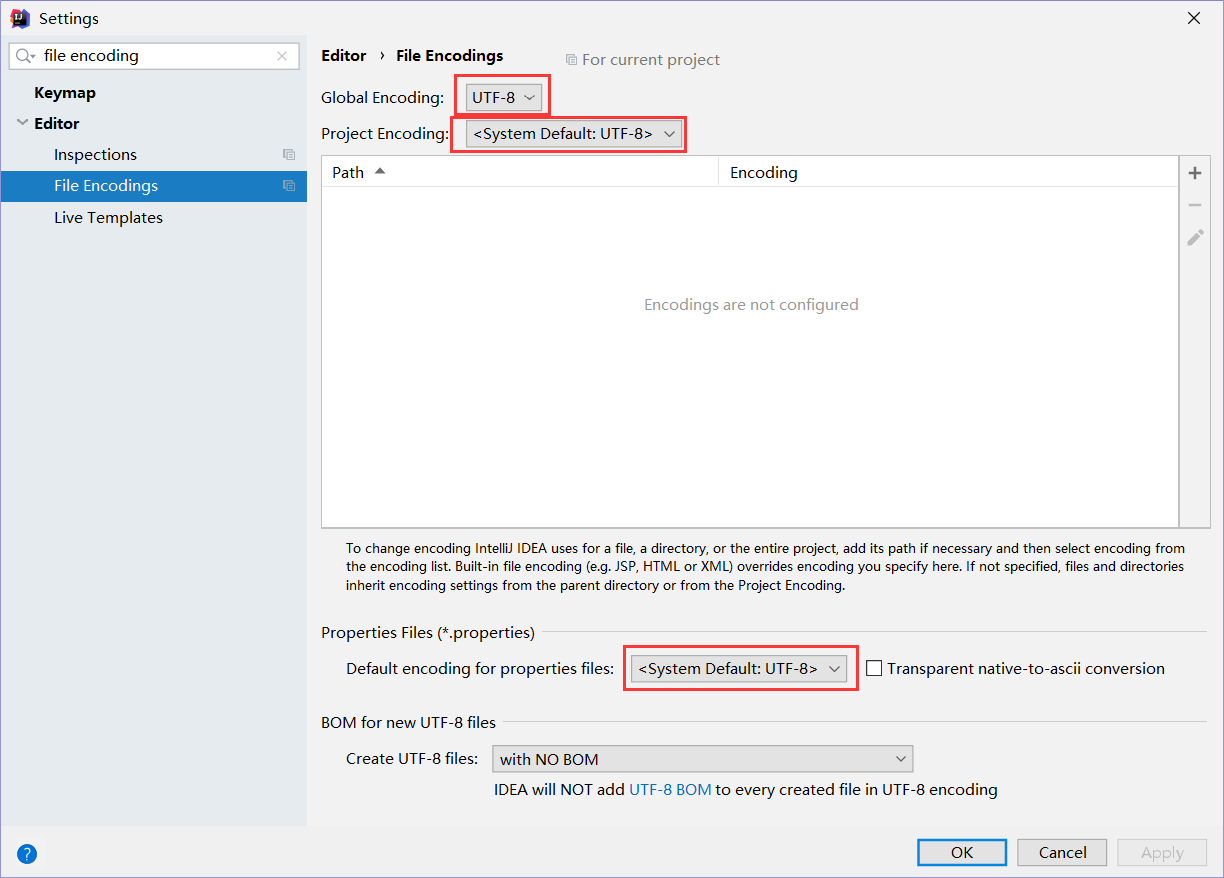This screenshot has height=878, width=1224.
Task: Click the Encoding column header
Action: point(948,172)
